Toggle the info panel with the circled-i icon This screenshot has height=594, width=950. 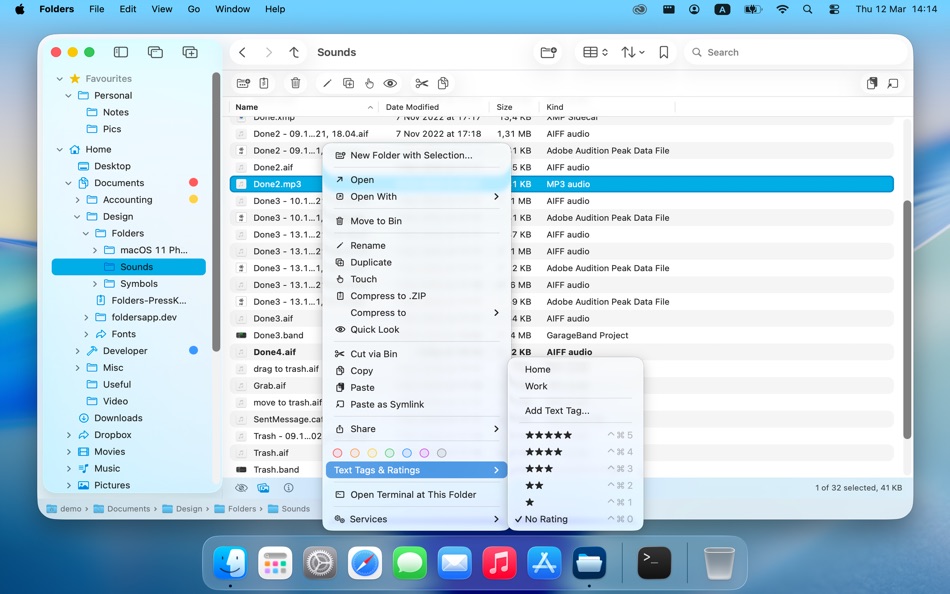pos(288,488)
